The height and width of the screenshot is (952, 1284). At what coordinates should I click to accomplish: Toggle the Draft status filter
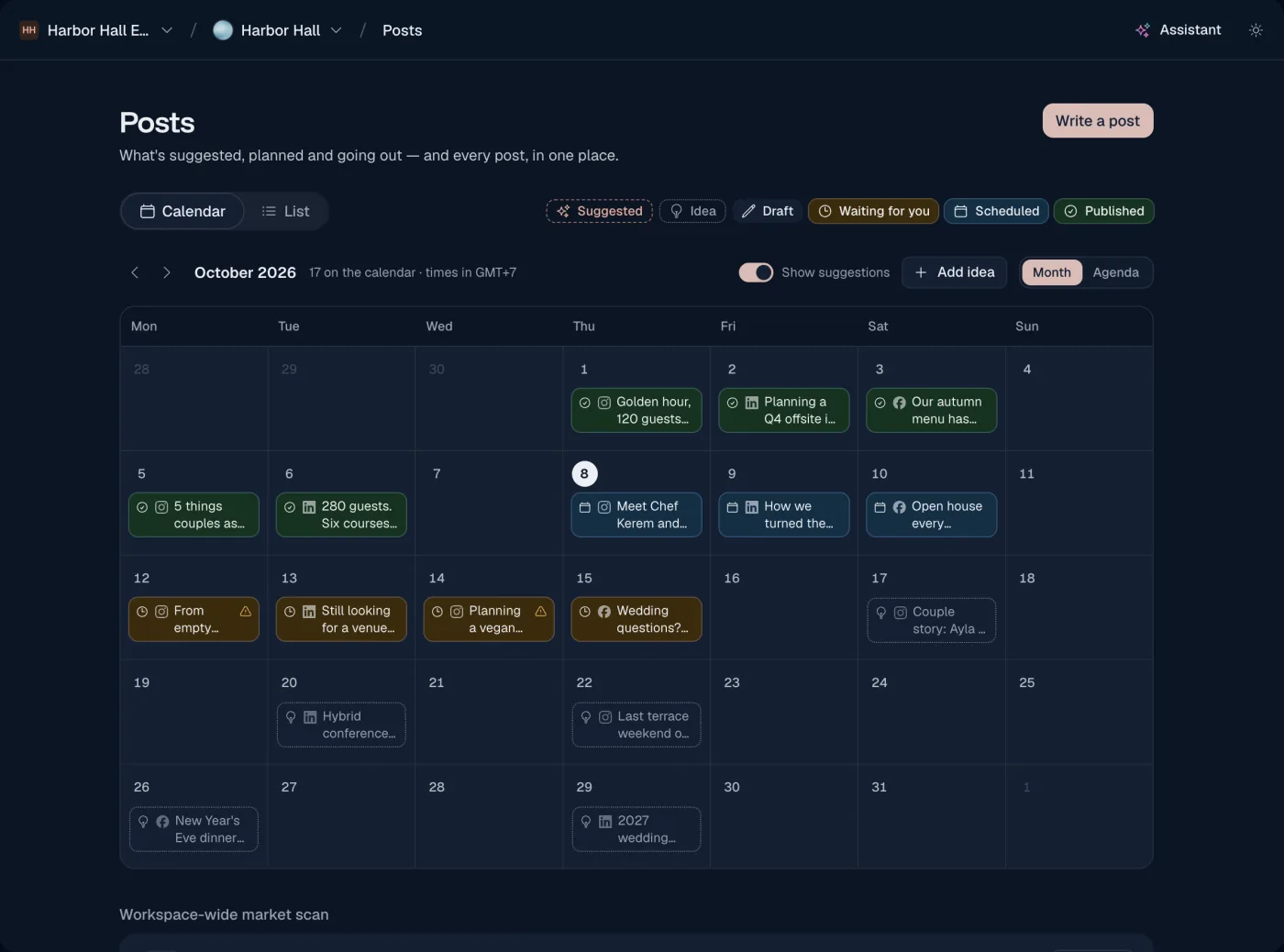click(x=768, y=211)
